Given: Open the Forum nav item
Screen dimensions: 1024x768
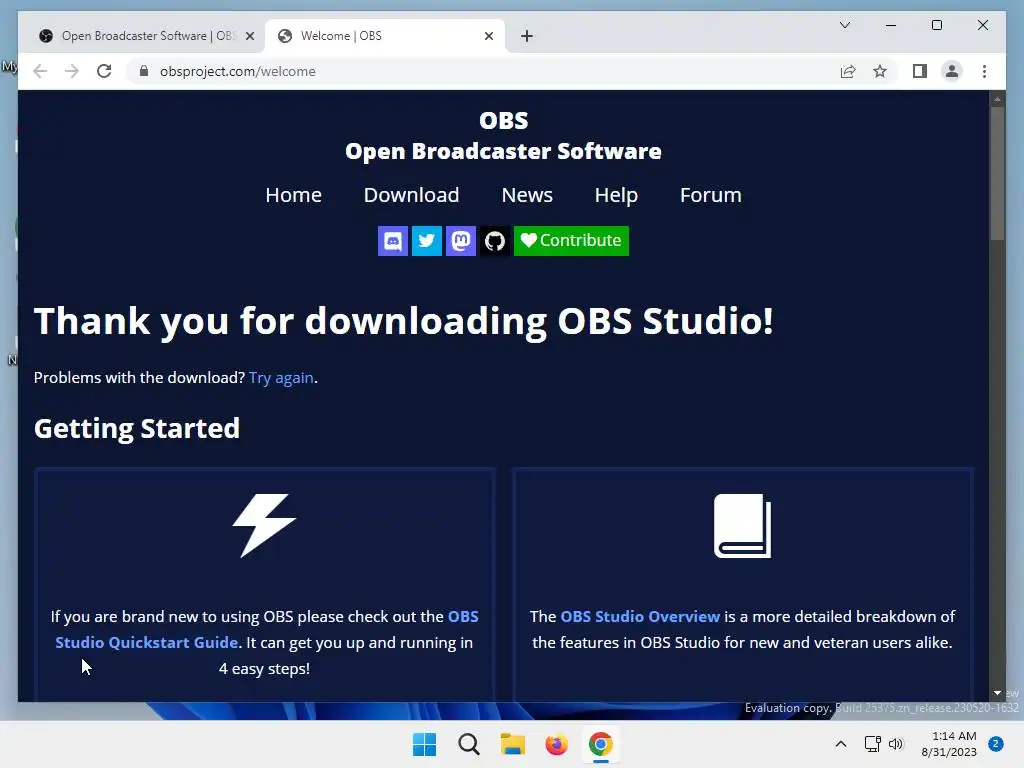Looking at the screenshot, I should (711, 195).
